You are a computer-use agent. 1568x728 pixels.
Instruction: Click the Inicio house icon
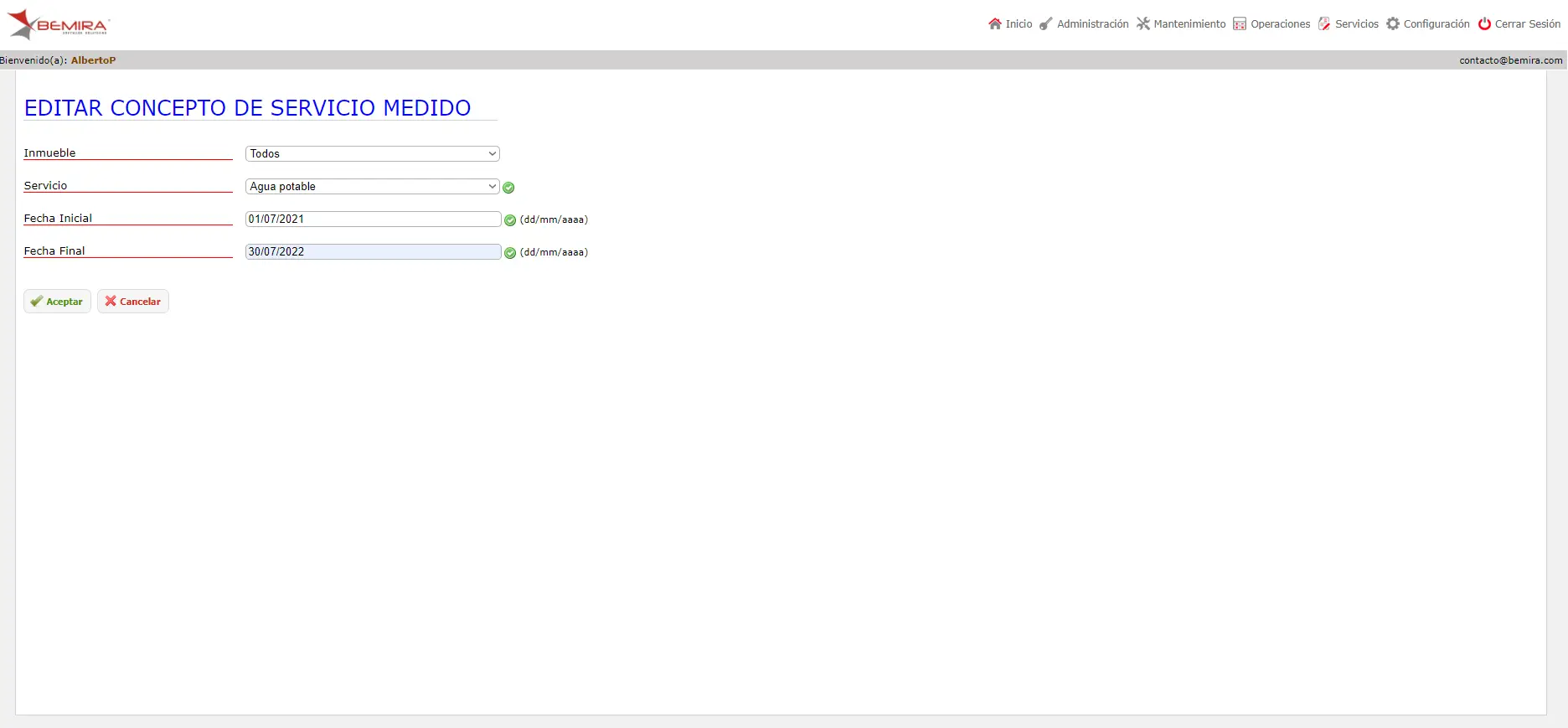tap(995, 23)
